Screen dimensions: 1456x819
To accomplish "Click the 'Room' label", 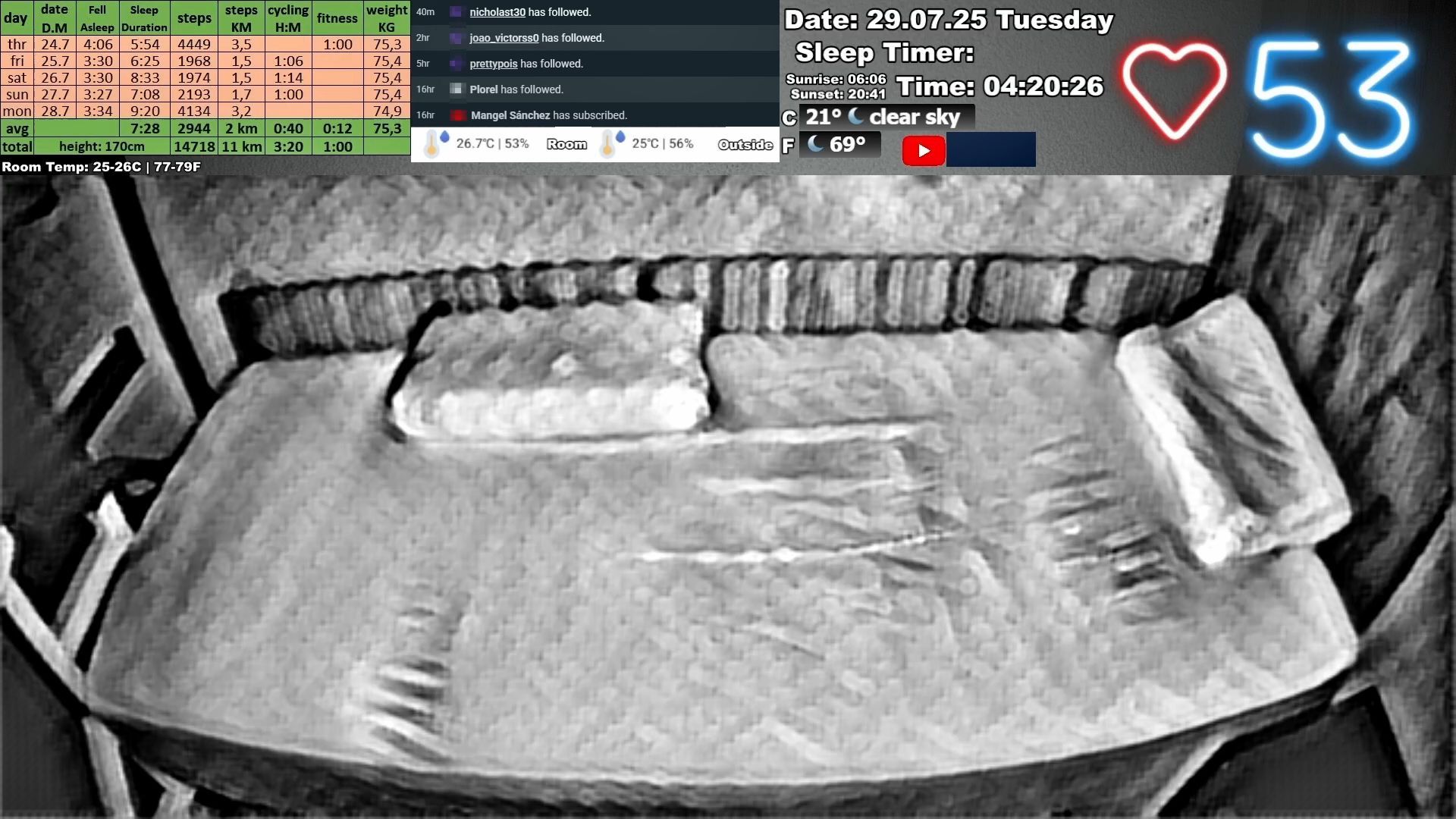I will point(566,144).
